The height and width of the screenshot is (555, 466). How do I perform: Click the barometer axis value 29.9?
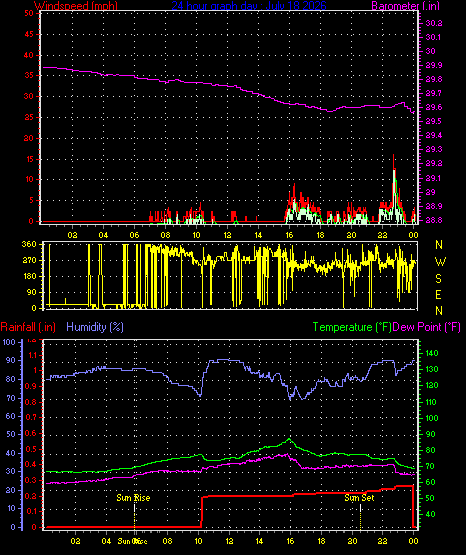click(x=434, y=65)
